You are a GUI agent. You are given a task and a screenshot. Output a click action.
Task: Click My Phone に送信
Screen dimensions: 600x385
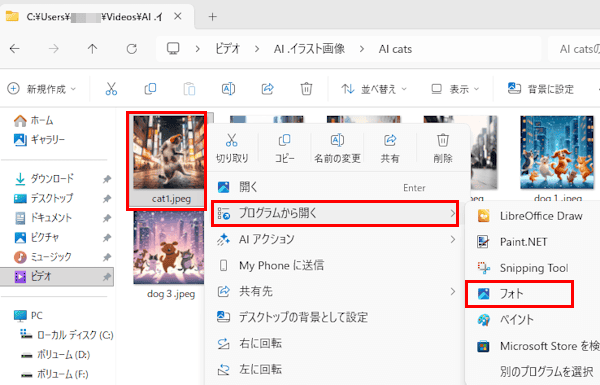(x=336, y=266)
